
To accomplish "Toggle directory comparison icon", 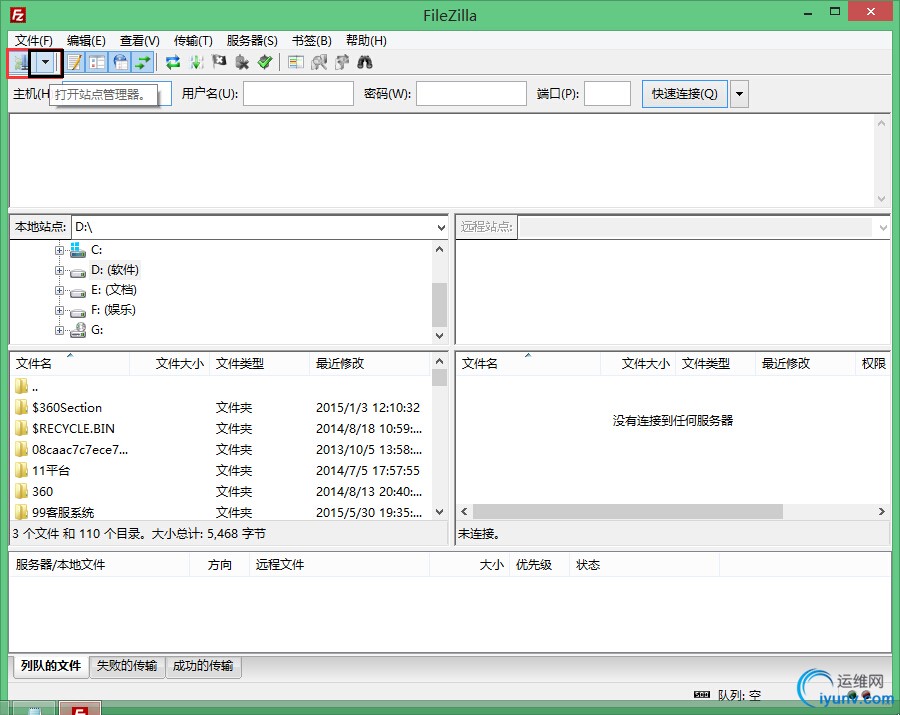I will 319,62.
